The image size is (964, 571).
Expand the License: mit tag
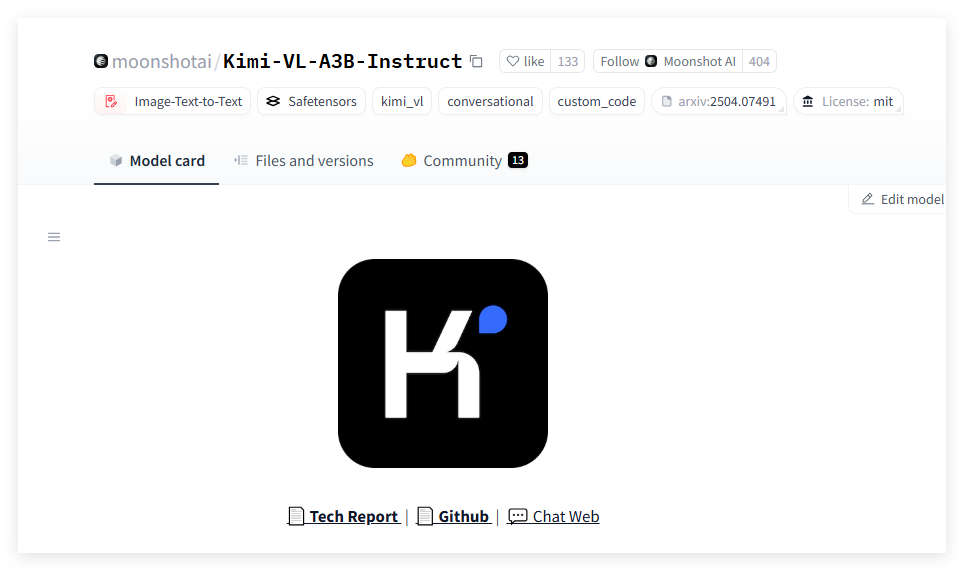point(848,101)
